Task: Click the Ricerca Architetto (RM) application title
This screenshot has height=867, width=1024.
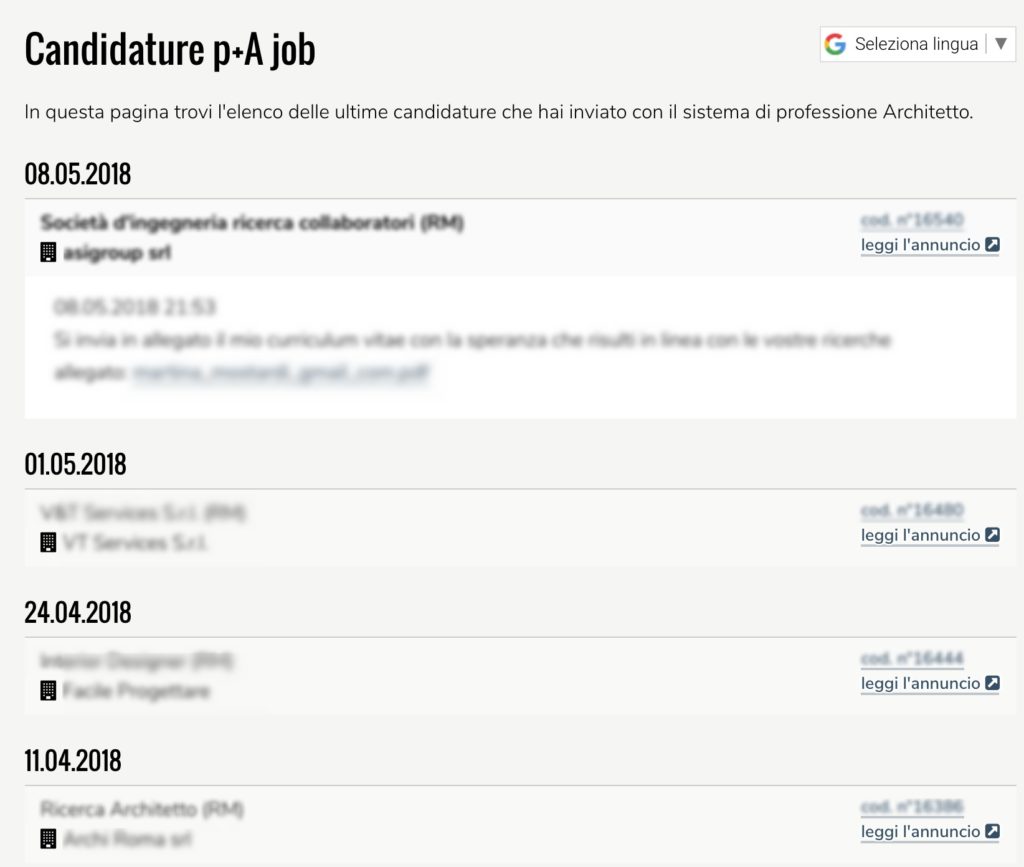Action: point(142,809)
